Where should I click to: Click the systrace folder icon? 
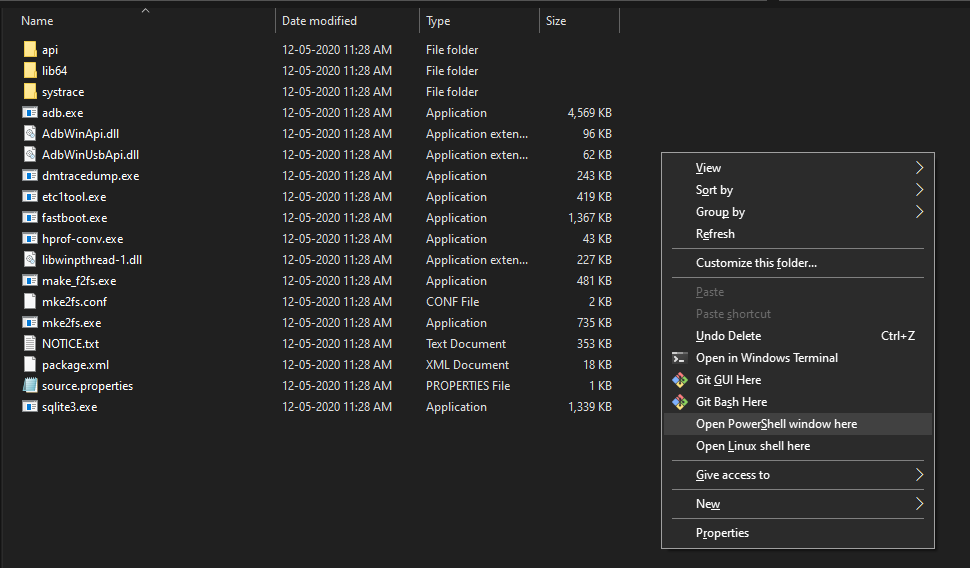click(x=30, y=92)
